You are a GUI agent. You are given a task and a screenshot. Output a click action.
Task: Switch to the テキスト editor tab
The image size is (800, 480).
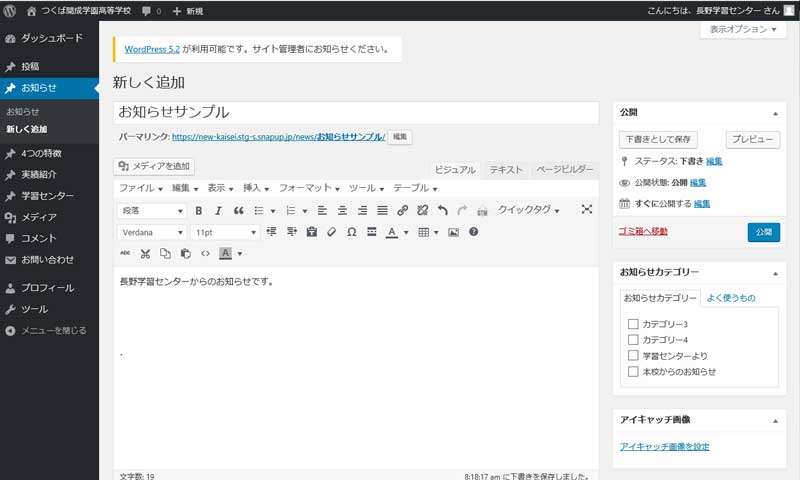coord(506,169)
